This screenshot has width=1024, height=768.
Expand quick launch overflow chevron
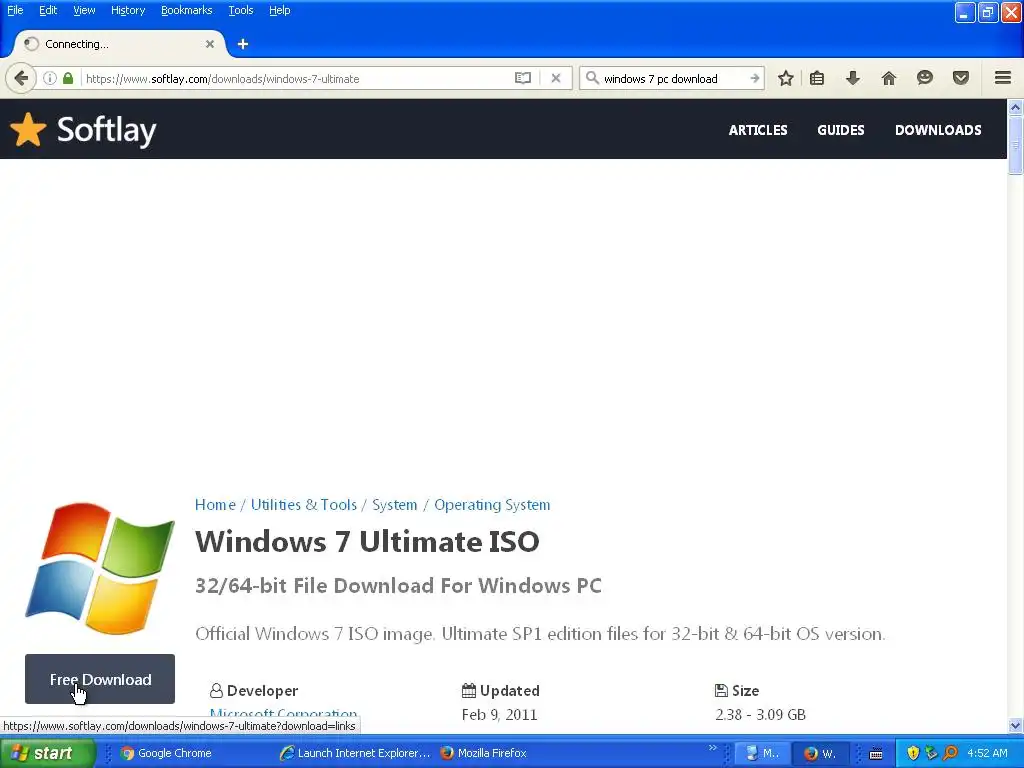[712, 748]
